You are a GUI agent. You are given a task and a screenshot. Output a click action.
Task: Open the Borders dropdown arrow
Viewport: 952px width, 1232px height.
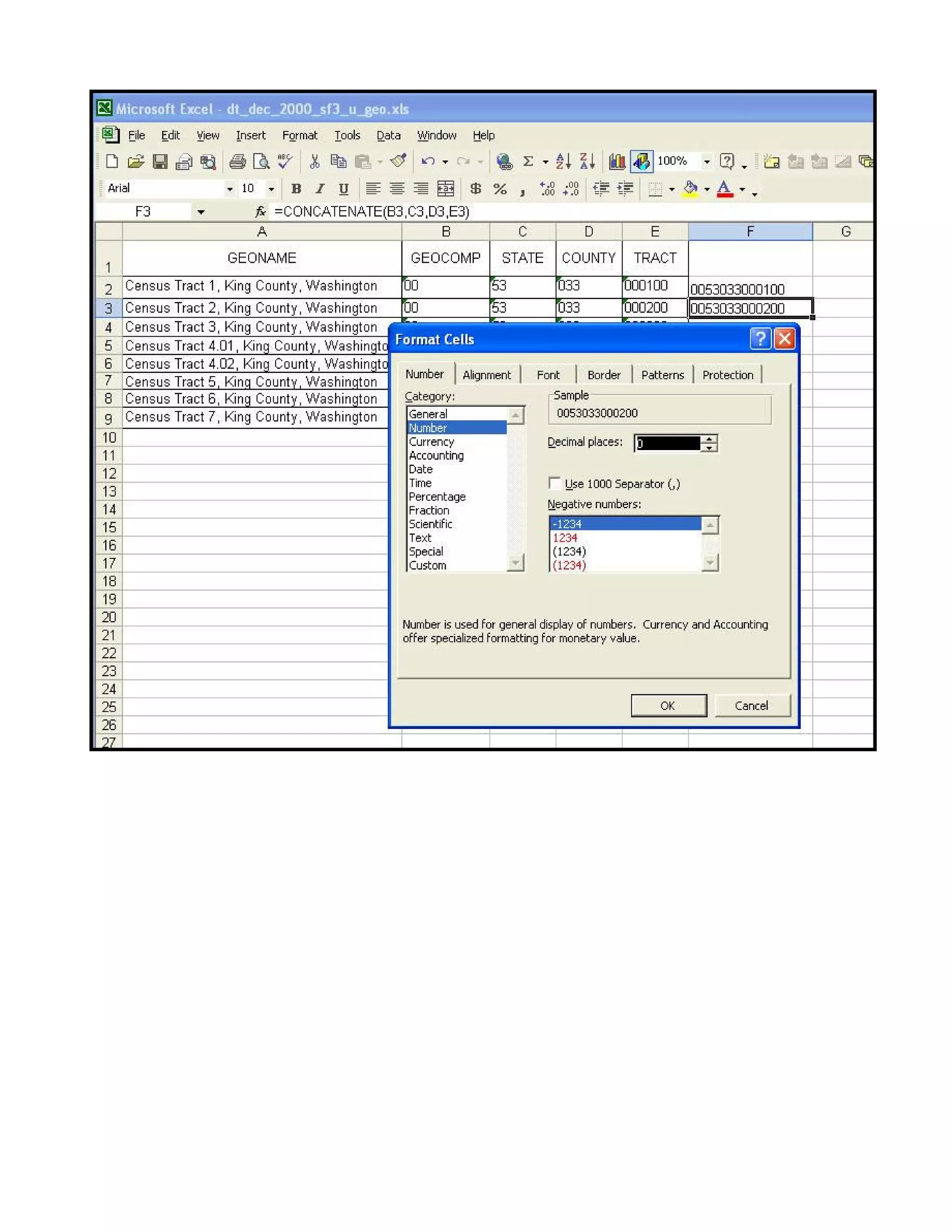tap(672, 190)
